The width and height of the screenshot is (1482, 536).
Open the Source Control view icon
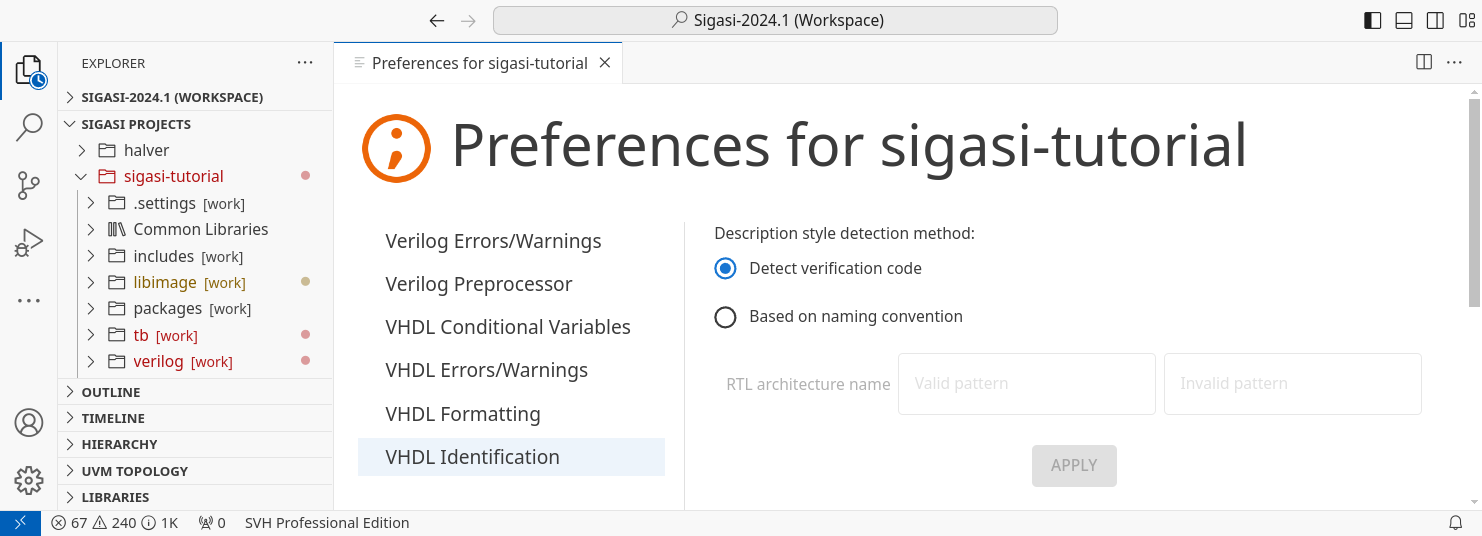pos(29,185)
